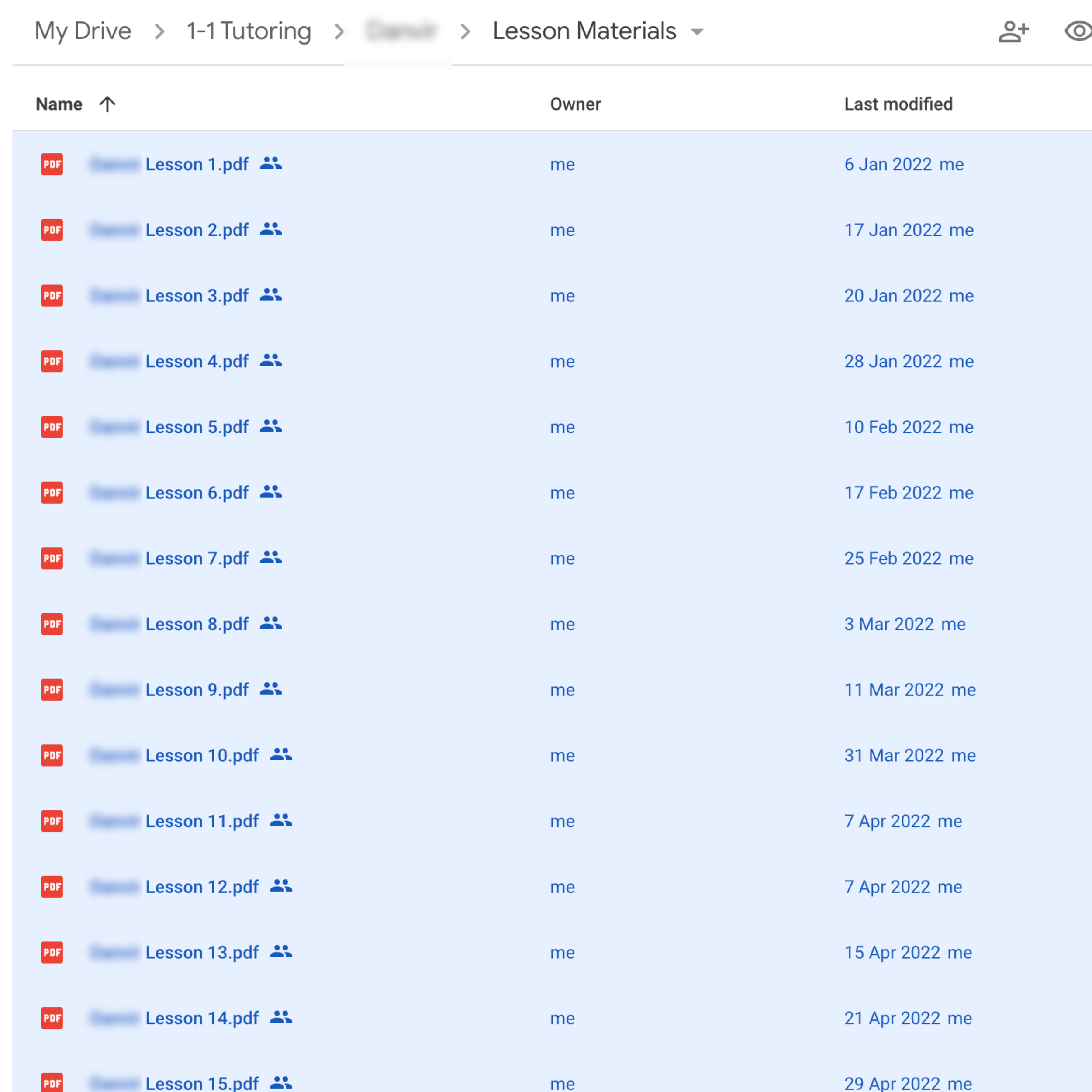This screenshot has width=1092, height=1092.
Task: Click shared icon next to Lesson 6.pdf
Action: pos(271,492)
